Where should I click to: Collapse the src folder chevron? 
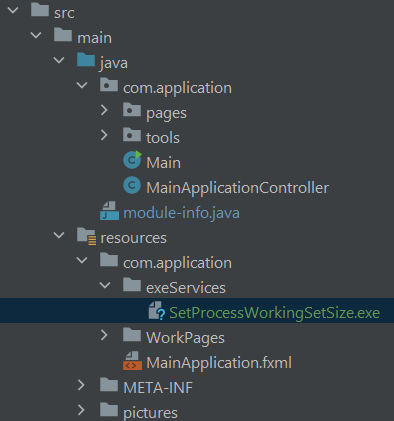[x=13, y=10]
